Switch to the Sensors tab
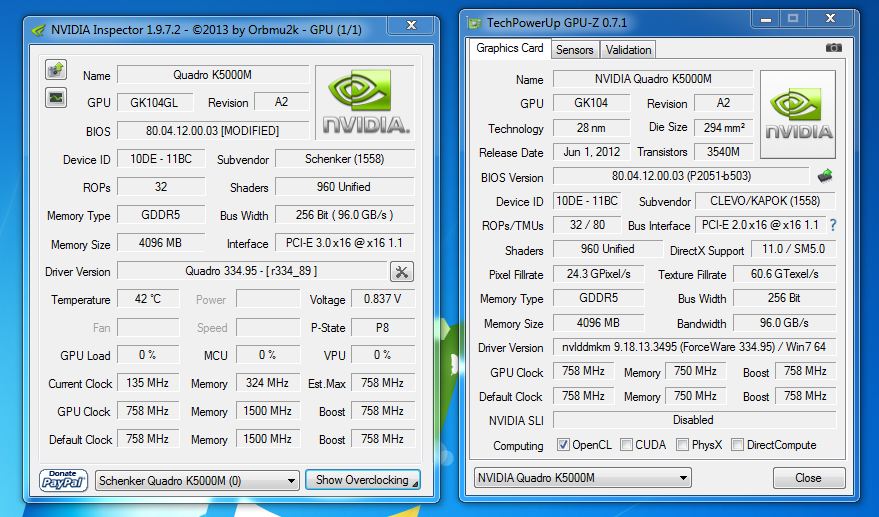This screenshot has height=517, width=879. (x=575, y=50)
